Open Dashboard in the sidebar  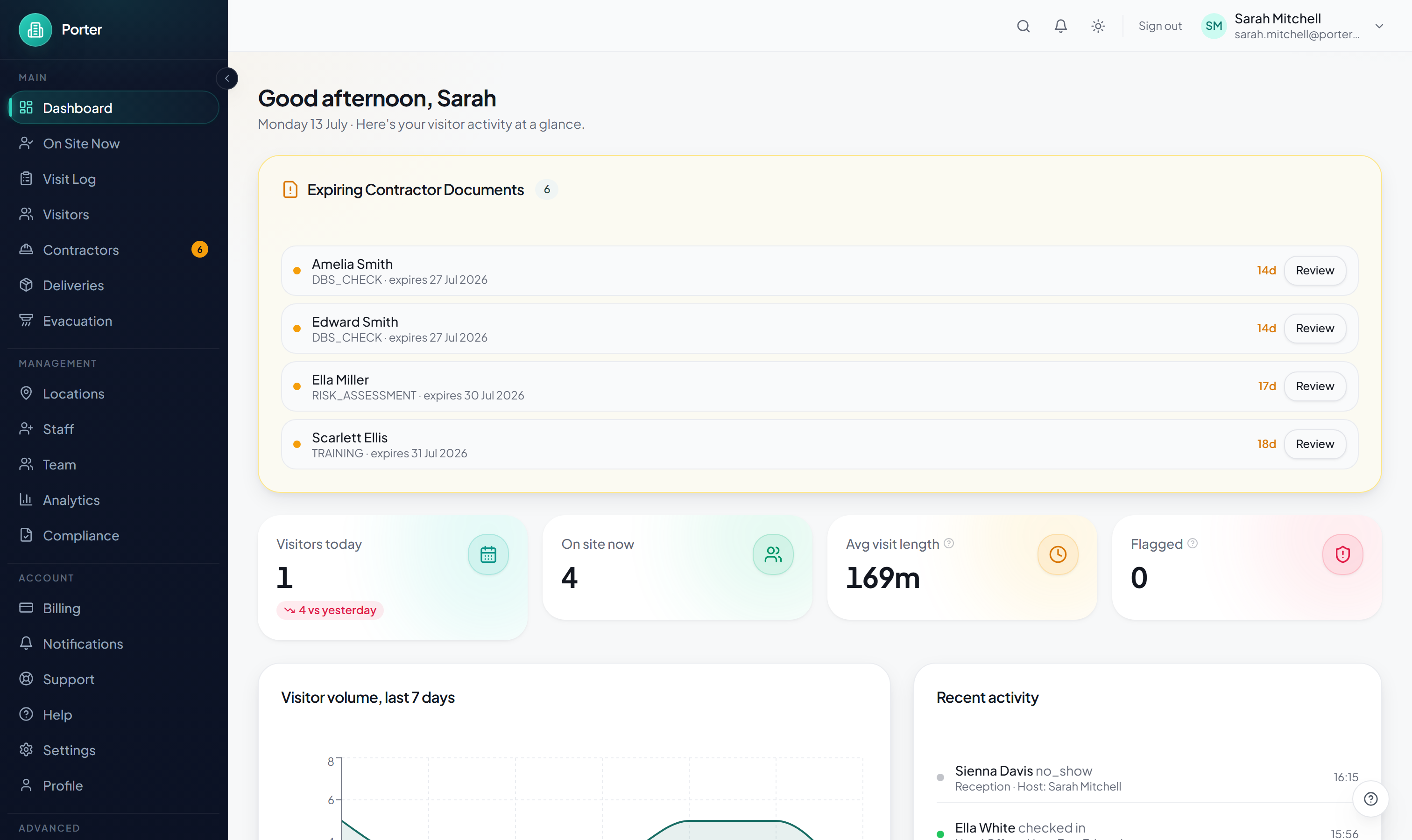coord(114,107)
